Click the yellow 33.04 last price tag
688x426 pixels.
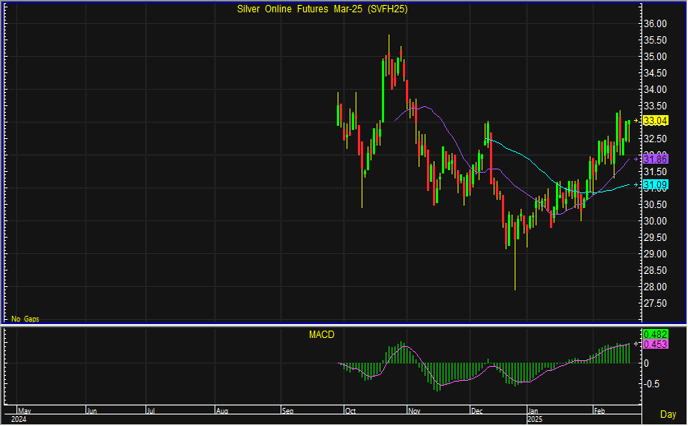coord(655,120)
